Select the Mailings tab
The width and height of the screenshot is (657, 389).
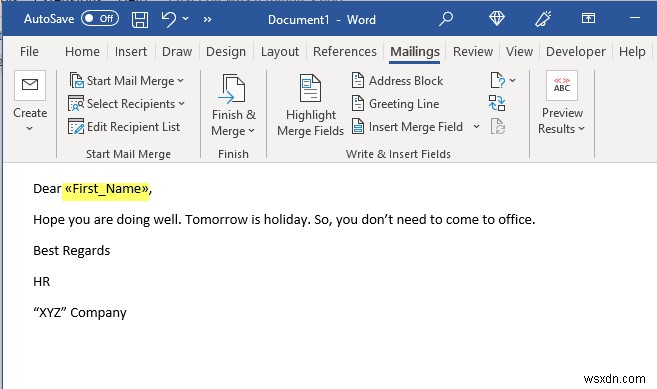tap(415, 52)
